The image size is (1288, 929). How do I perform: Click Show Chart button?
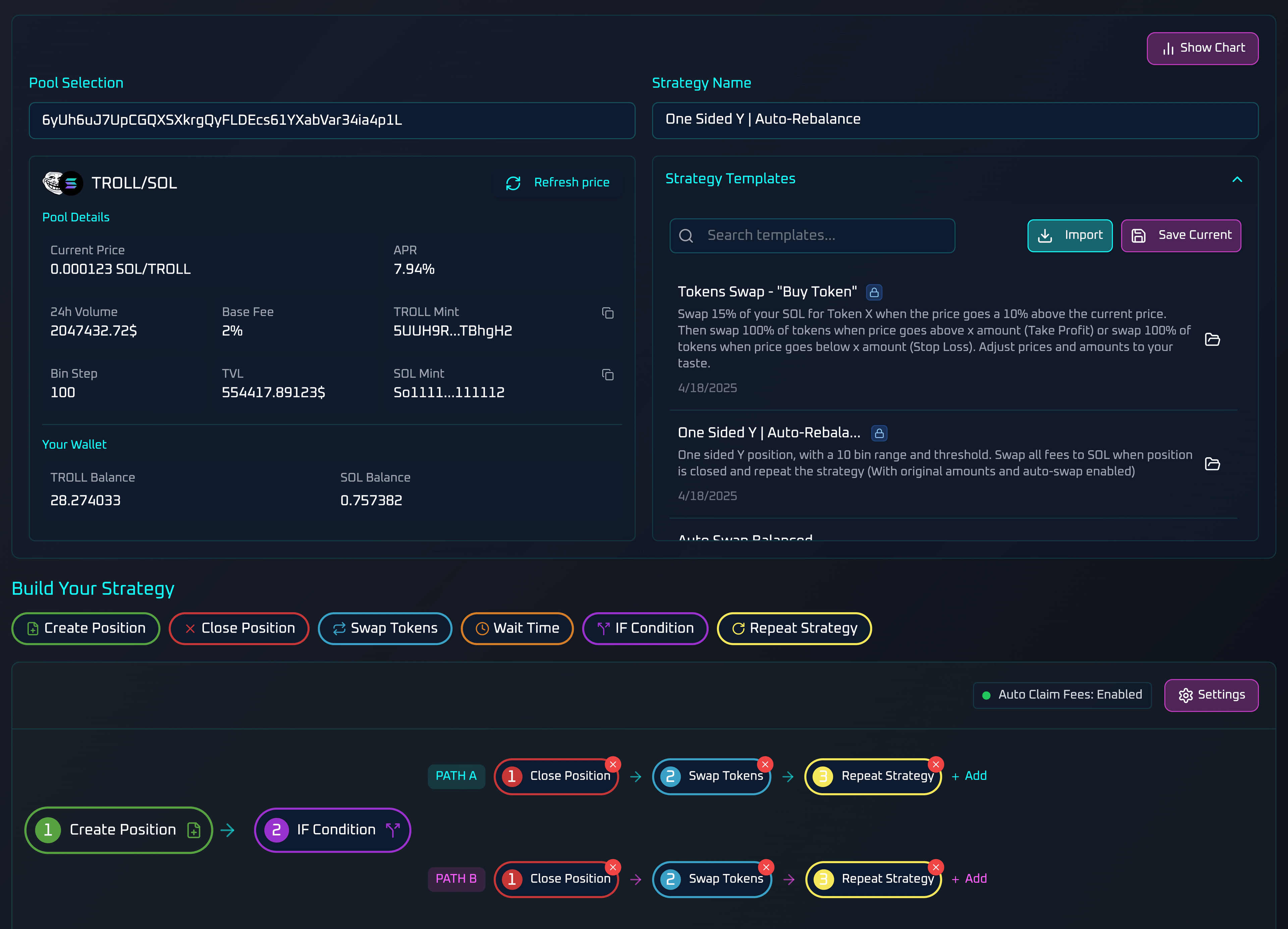point(1202,48)
